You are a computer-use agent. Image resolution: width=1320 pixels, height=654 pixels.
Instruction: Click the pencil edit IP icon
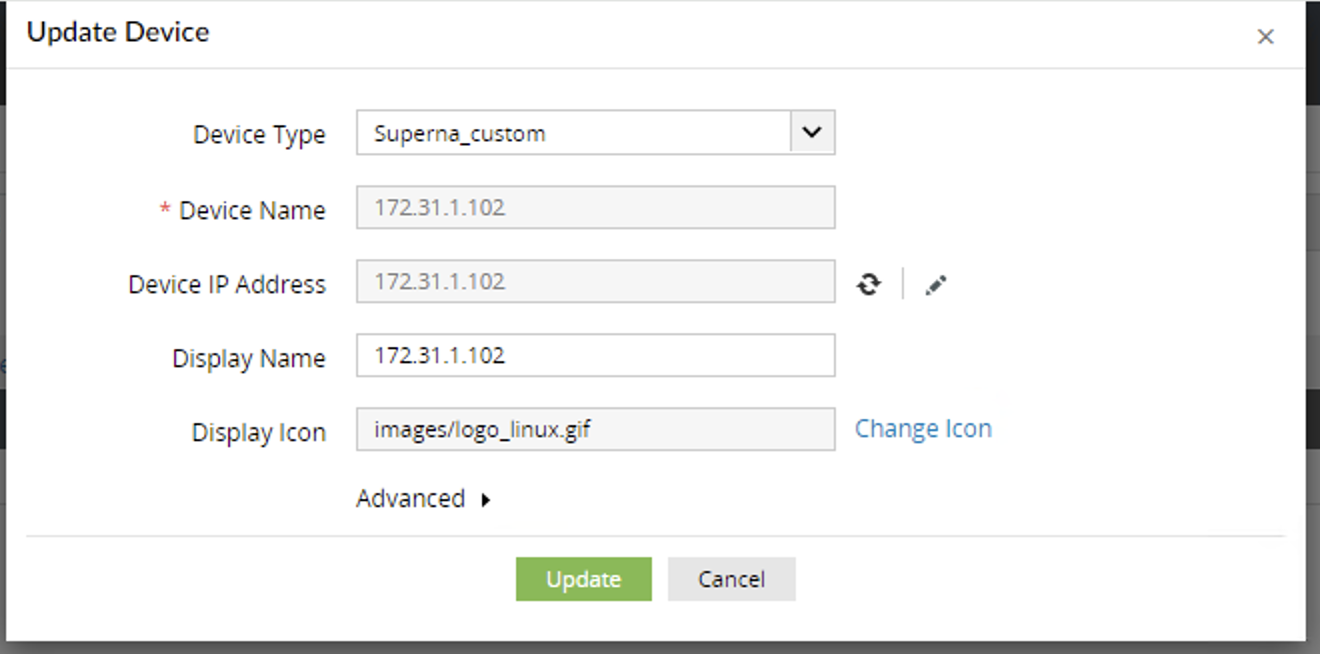tap(935, 285)
